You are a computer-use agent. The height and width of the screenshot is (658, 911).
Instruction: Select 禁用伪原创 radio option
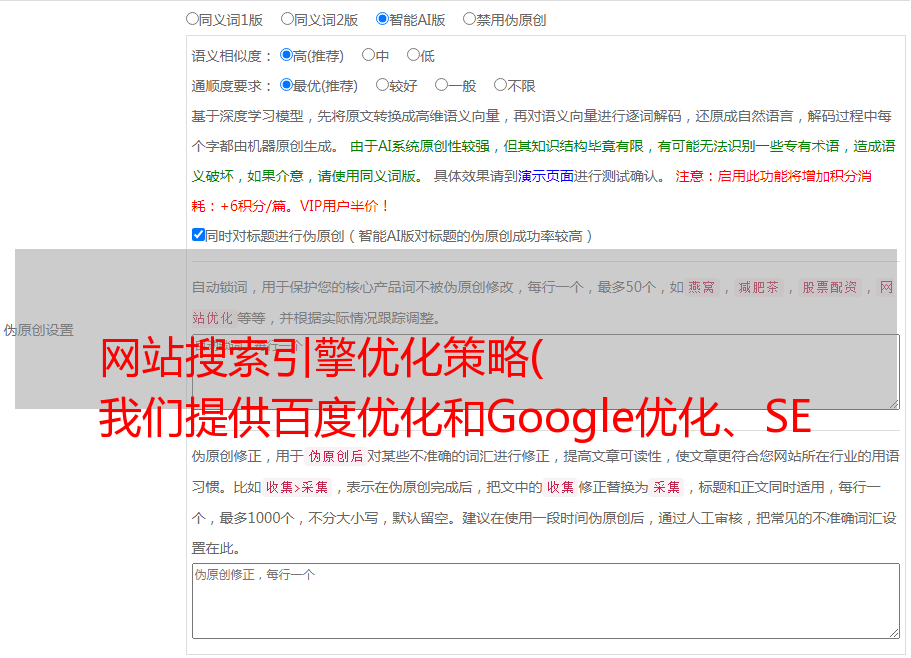(469, 19)
